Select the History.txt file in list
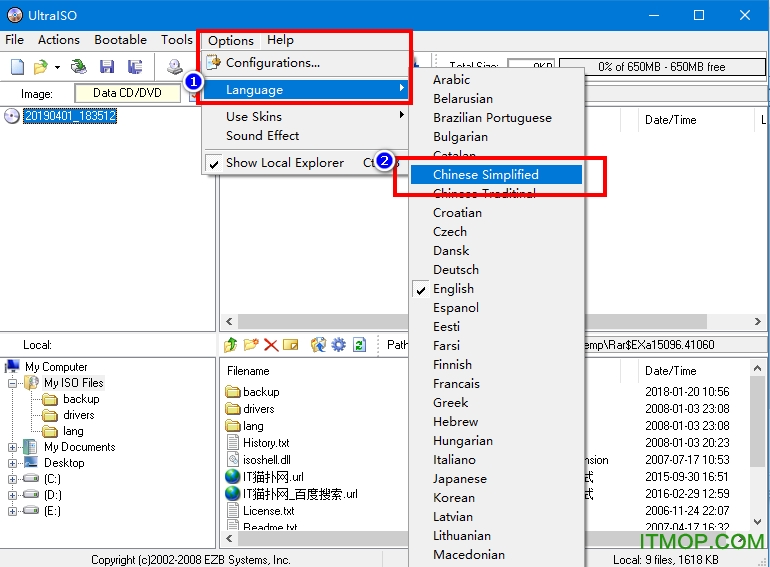Screen dimensions: 770x567 pos(266,443)
